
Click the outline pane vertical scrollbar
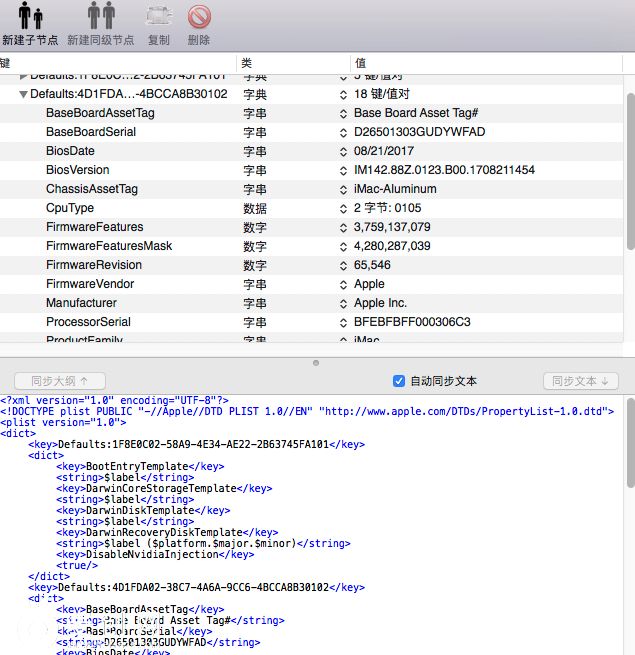(629, 170)
